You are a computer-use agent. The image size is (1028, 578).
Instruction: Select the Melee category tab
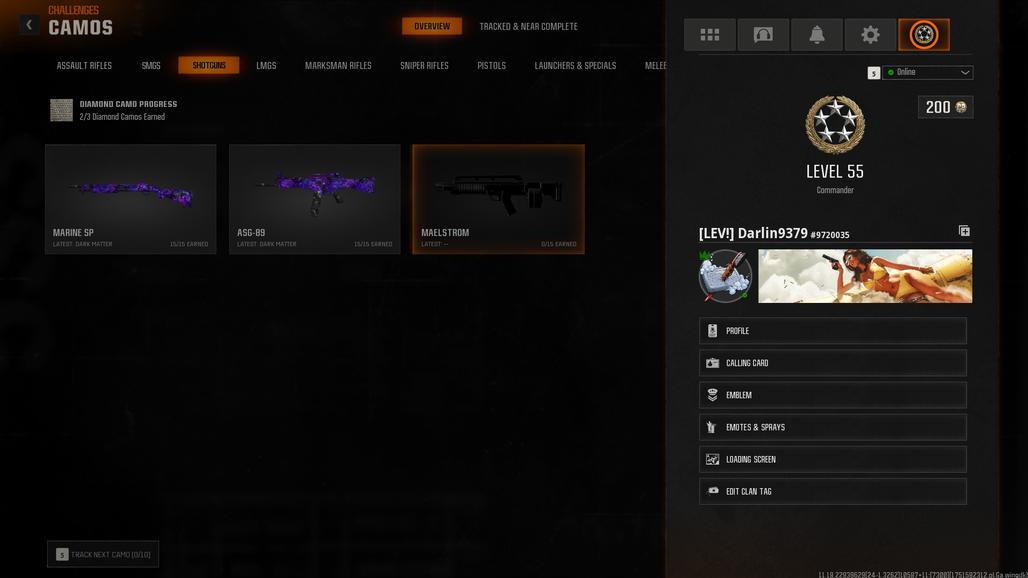[x=656, y=66]
